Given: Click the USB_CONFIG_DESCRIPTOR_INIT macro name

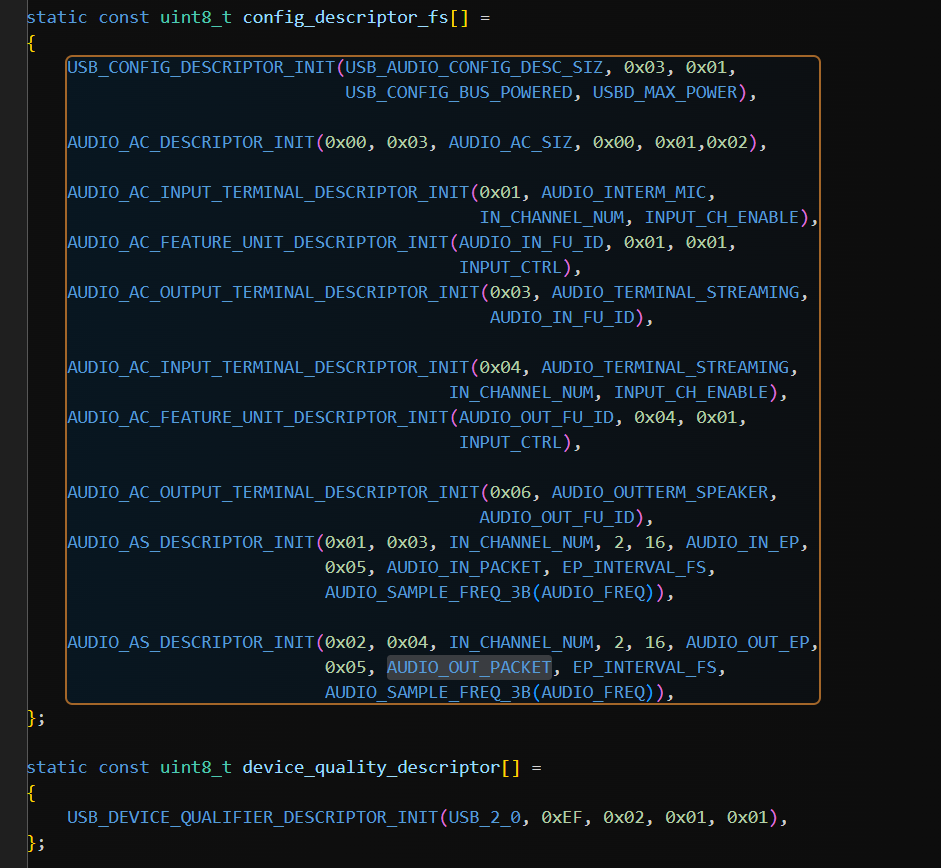Looking at the screenshot, I should click(x=200, y=68).
